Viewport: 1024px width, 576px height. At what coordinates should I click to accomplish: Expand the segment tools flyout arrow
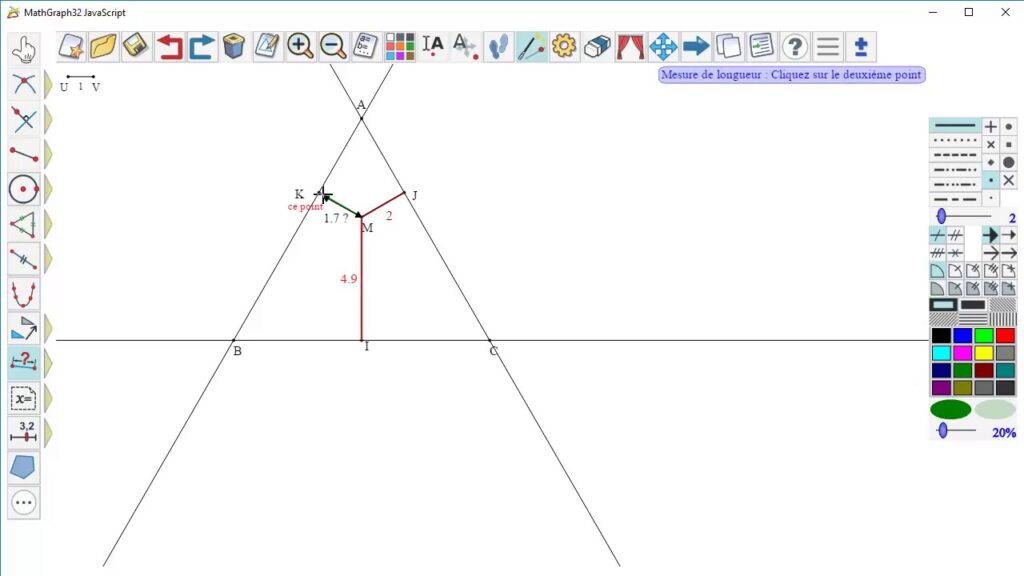point(48,154)
